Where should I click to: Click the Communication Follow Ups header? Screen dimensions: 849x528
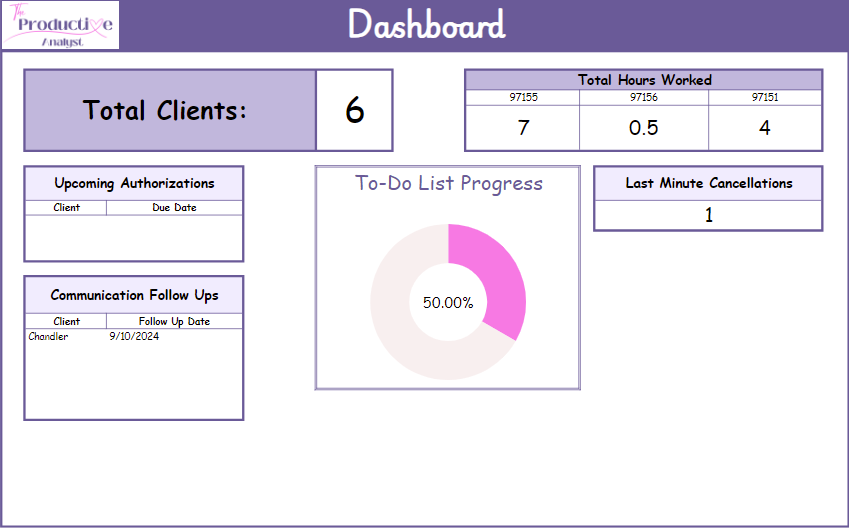pos(134,296)
